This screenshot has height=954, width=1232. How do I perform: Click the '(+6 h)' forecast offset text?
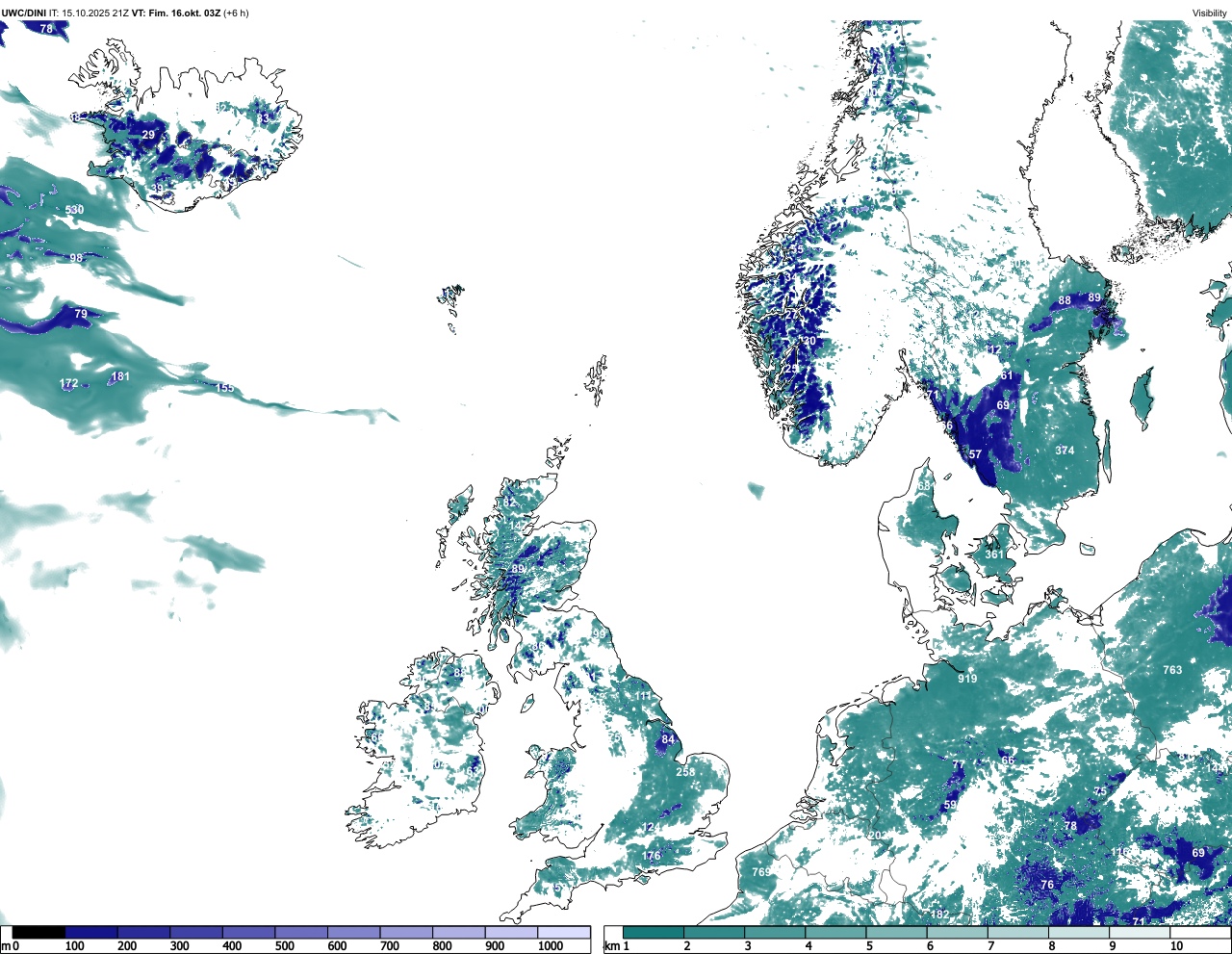(236, 13)
